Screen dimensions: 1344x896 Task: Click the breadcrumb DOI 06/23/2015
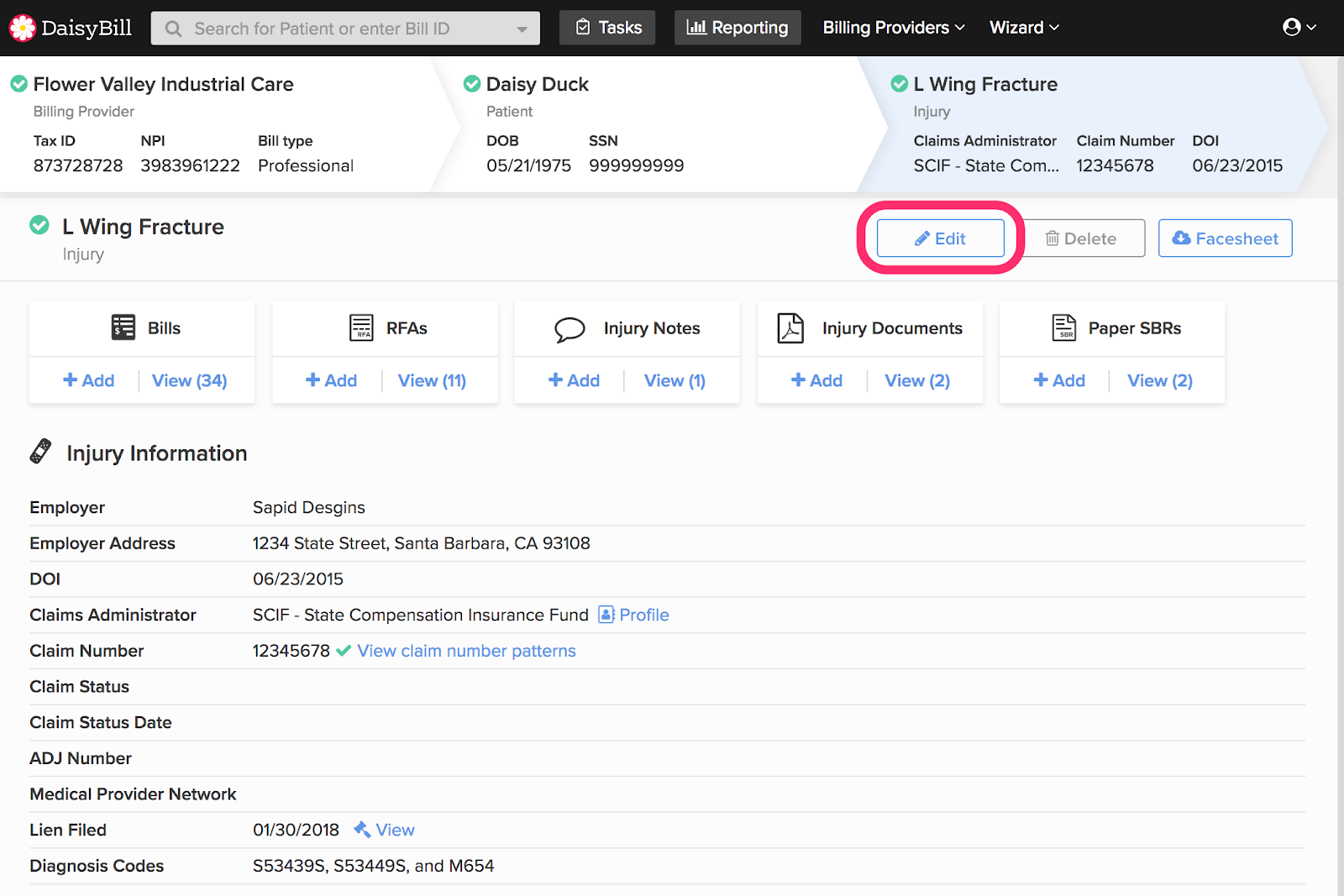1238,165
